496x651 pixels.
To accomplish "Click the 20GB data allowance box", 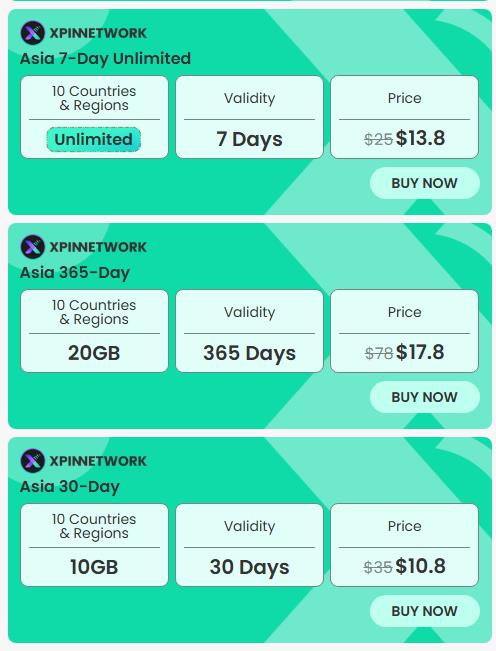I will (x=94, y=331).
